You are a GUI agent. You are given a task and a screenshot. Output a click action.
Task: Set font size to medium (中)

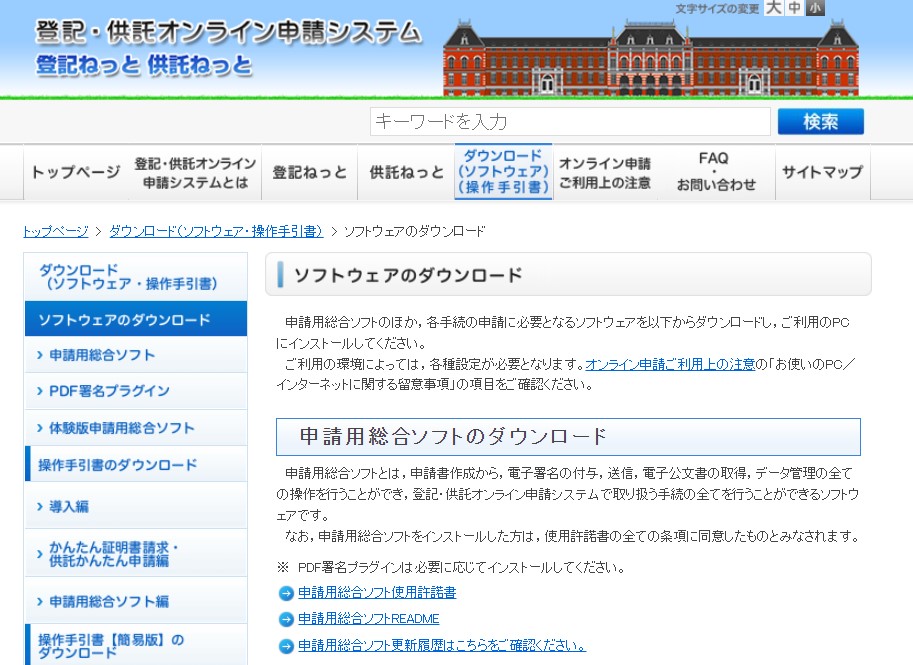[x=794, y=8]
